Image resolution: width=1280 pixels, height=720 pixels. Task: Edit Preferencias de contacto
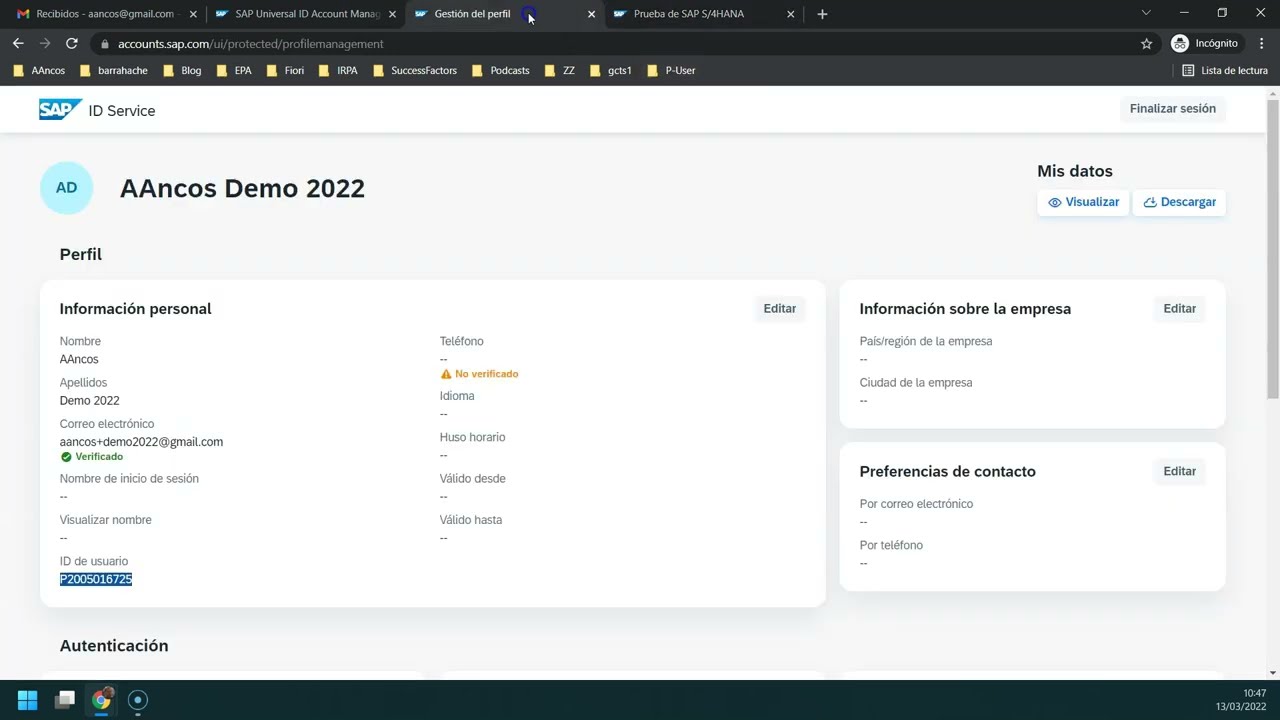[x=1179, y=471]
